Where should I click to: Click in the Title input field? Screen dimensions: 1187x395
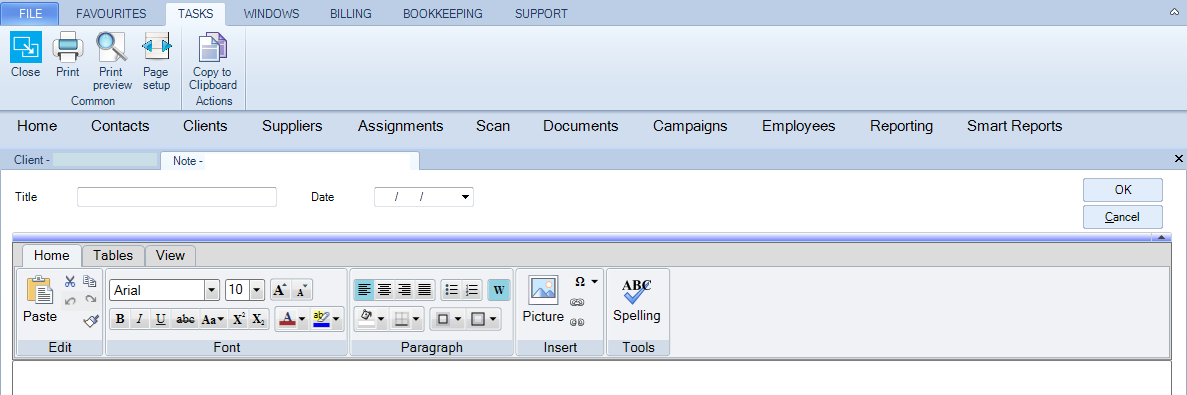(177, 197)
